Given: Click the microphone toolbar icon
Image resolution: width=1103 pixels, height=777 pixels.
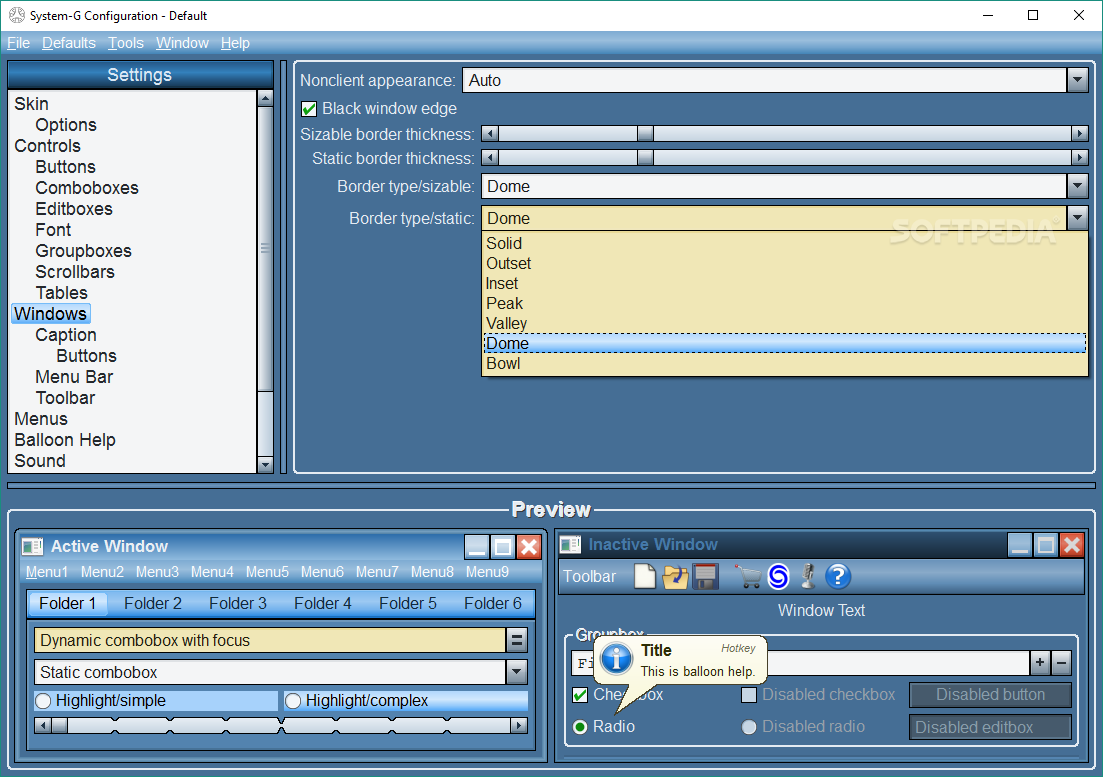Looking at the screenshot, I should point(808,577).
